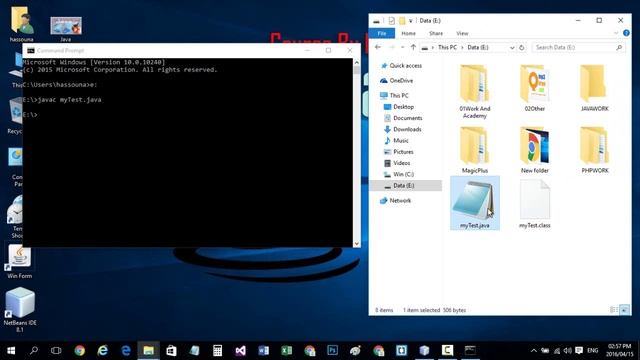Click the ENG language indicator
This screenshot has width=640, height=360.
(593, 350)
